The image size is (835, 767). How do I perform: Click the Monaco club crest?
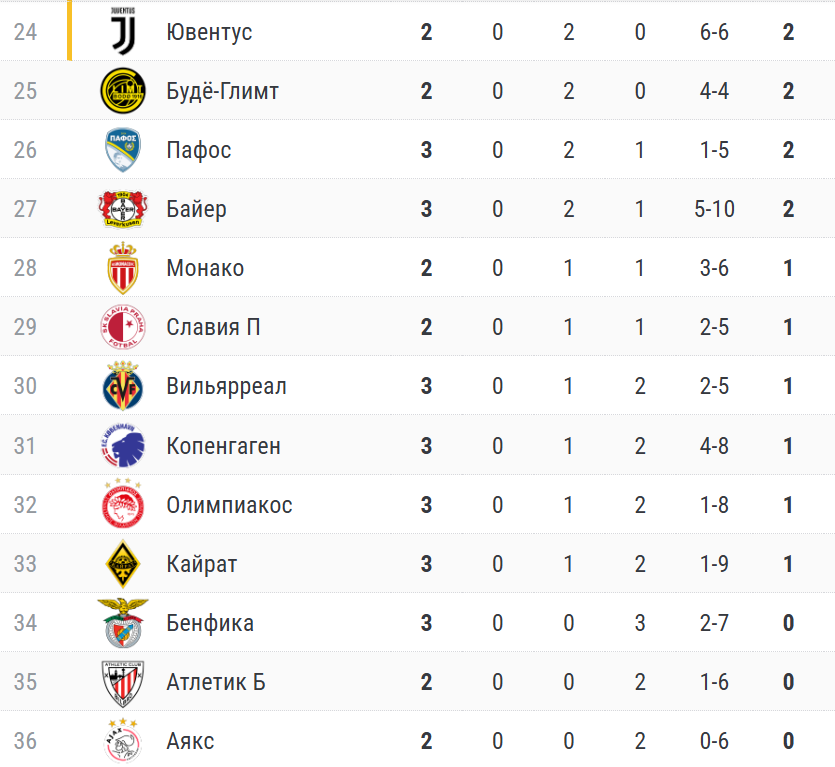pos(123,268)
